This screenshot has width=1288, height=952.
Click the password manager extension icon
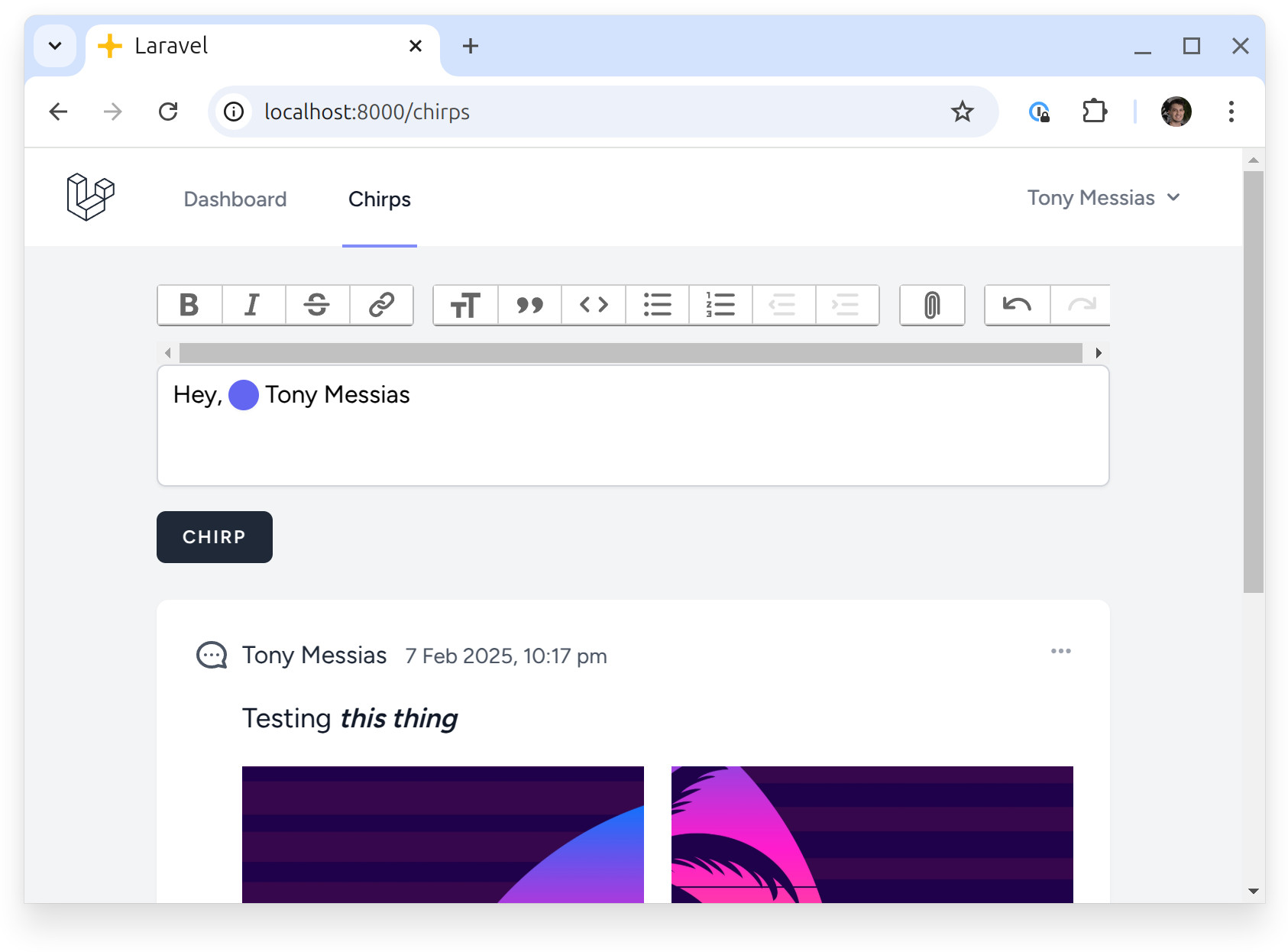click(1039, 112)
